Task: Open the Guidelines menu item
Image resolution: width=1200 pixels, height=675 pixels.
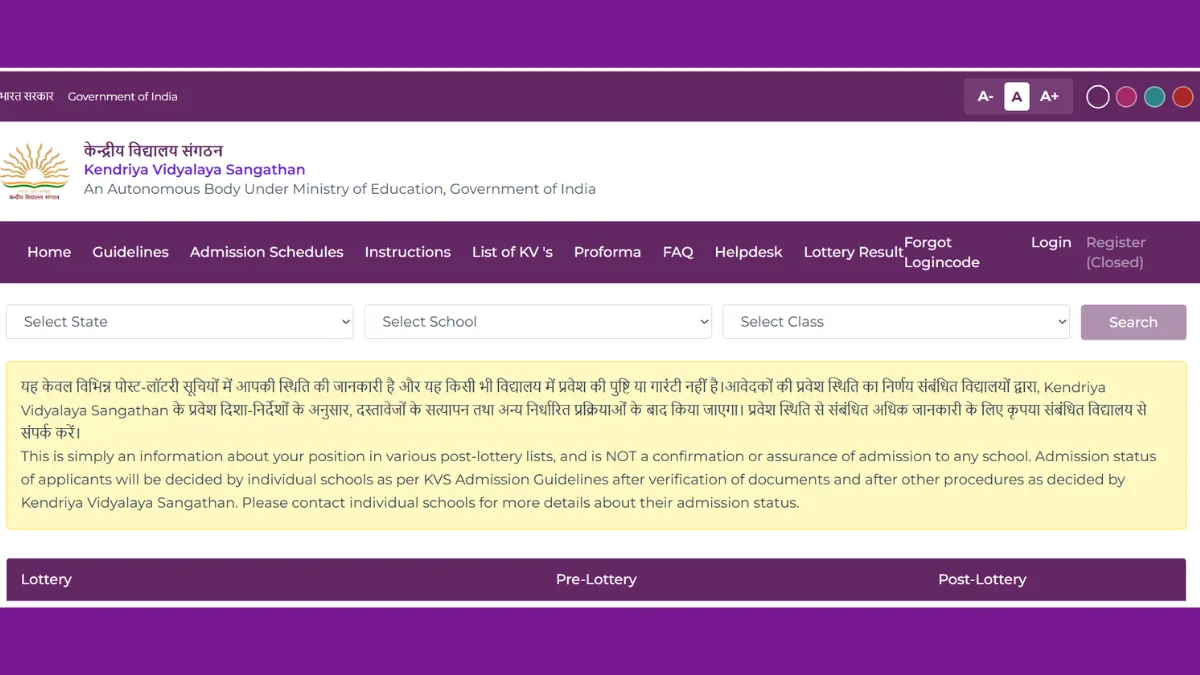Action: (130, 252)
